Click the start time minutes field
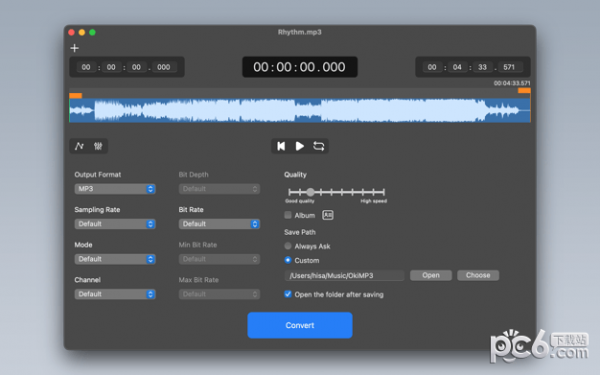600x375 pixels. pos(111,67)
